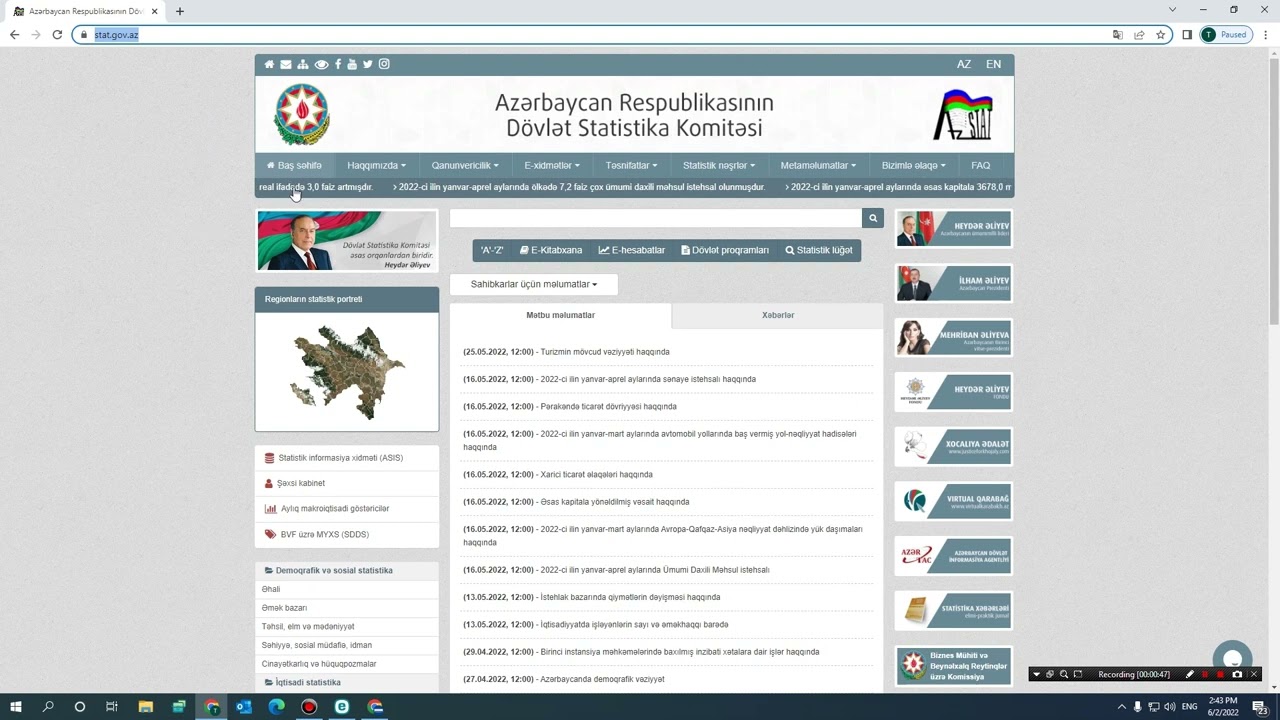Click the regions map of Azerbaijan
The width and height of the screenshot is (1280, 720).
347,372
